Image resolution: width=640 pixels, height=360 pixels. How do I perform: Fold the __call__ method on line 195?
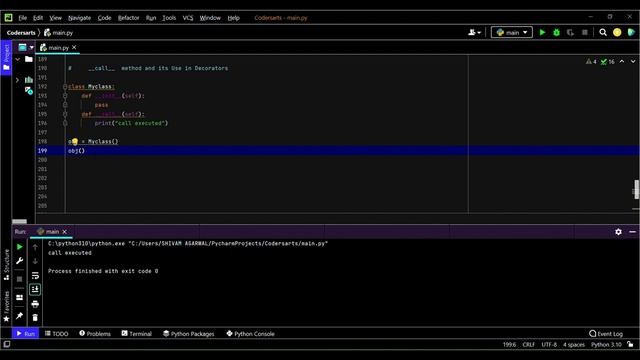(65, 114)
